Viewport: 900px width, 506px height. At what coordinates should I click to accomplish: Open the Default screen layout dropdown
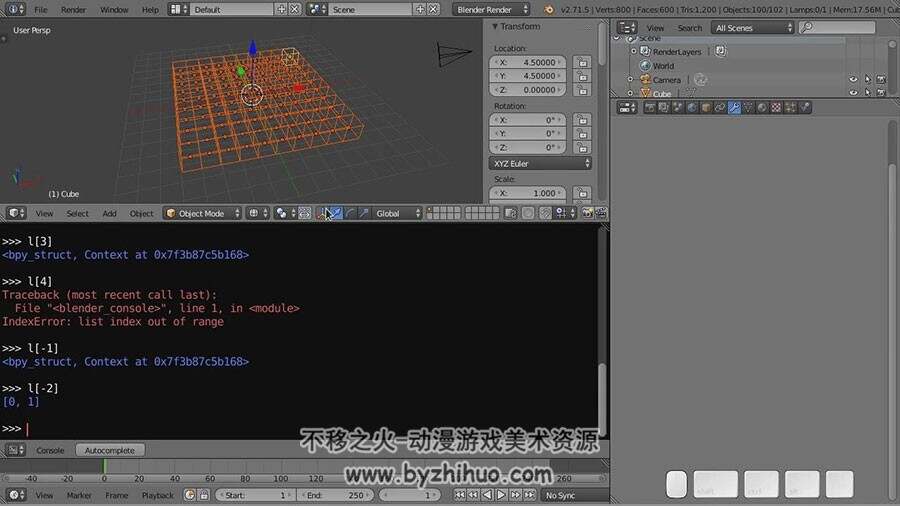click(180, 9)
